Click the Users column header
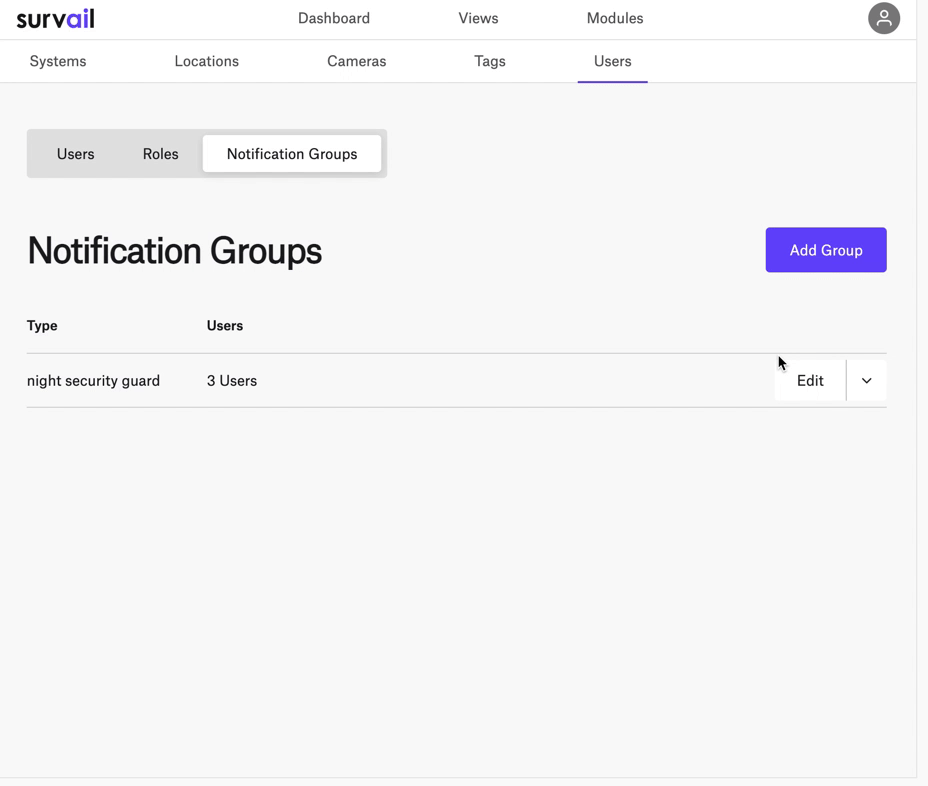The image size is (928, 786). coord(225,326)
